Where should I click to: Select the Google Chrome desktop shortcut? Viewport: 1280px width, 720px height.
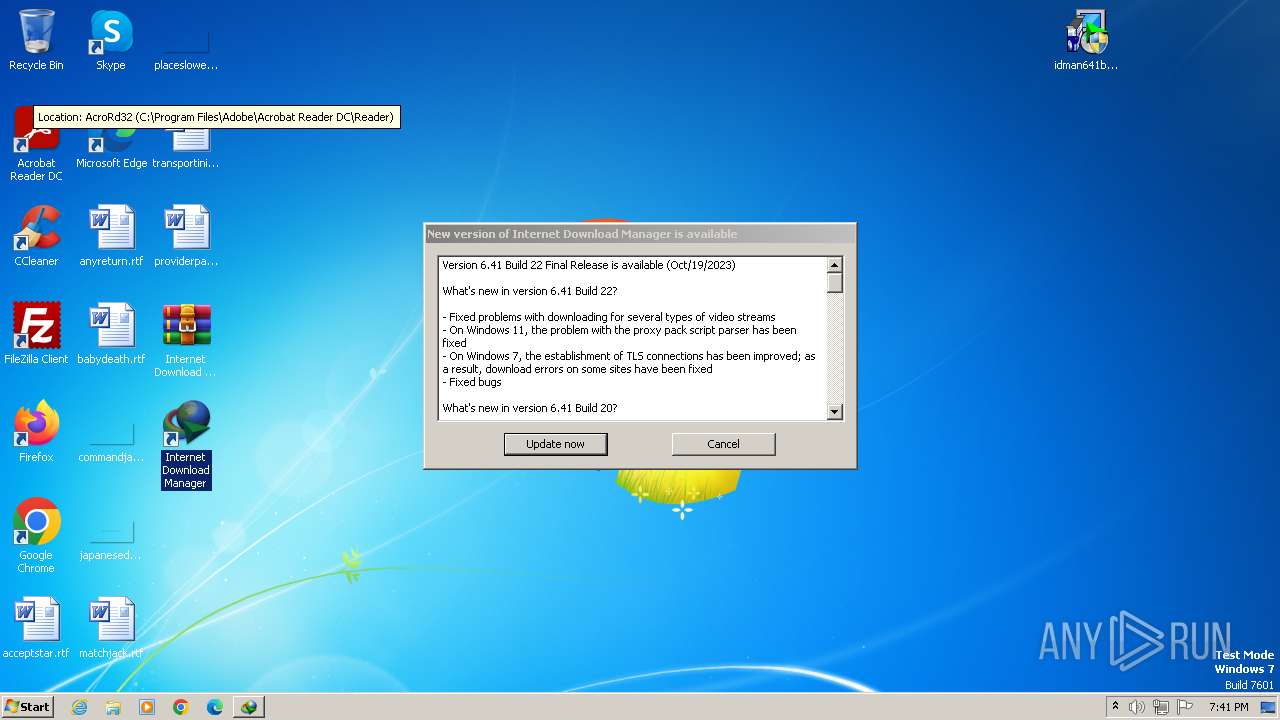[x=36, y=536]
